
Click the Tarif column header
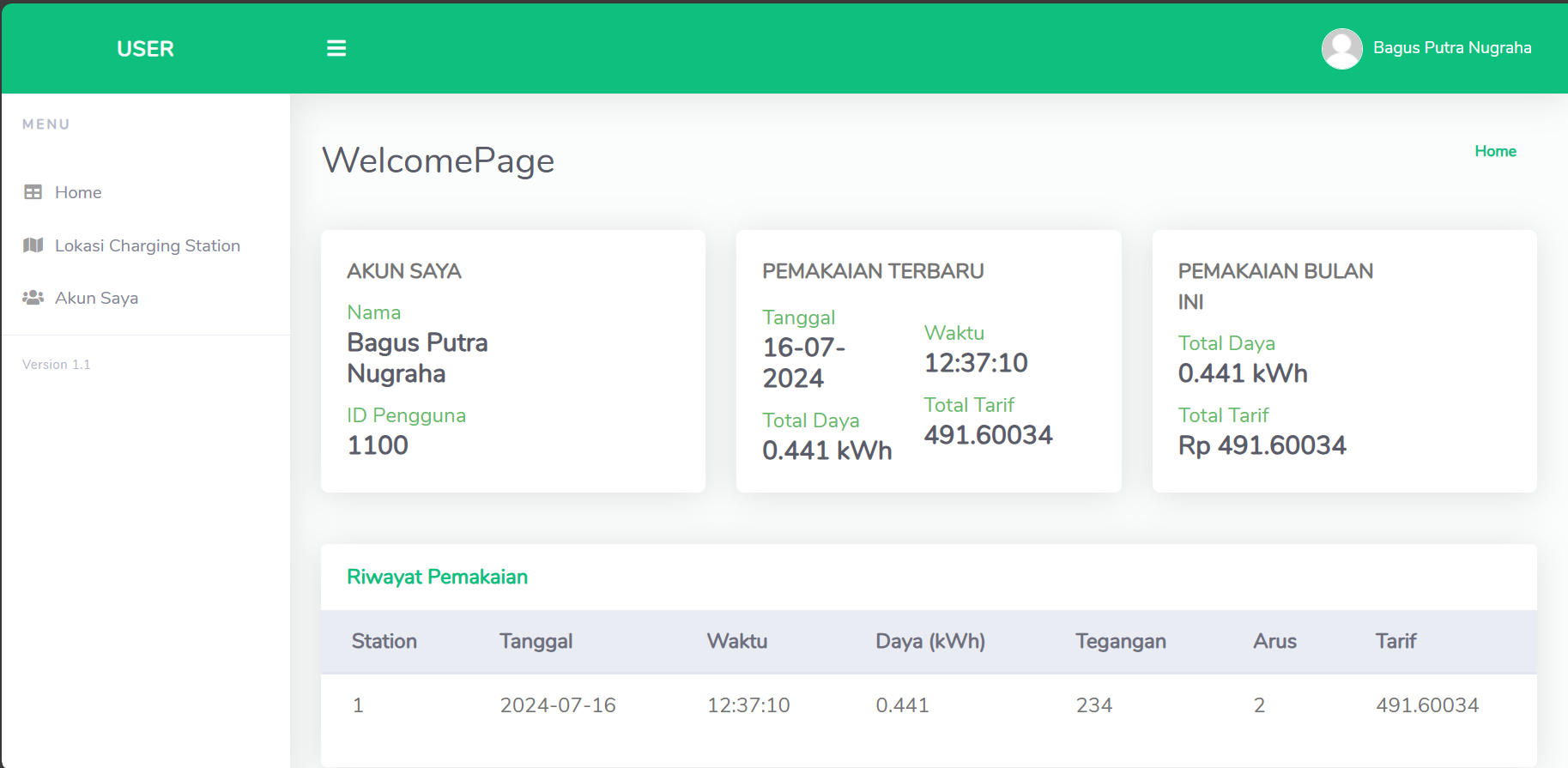[x=1395, y=641]
